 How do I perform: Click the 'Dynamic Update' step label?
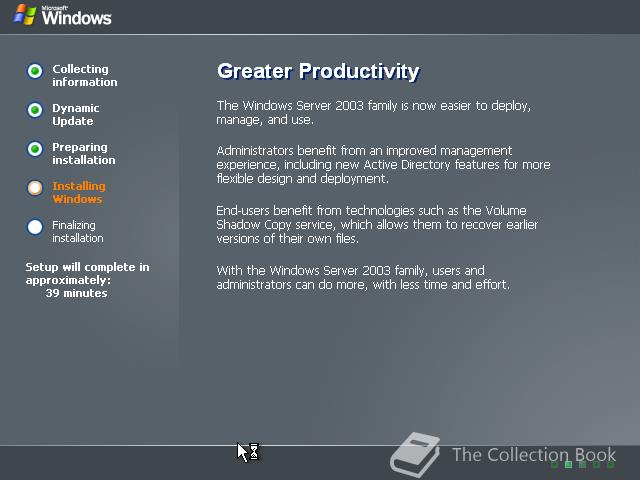pyautogui.click(x=76, y=115)
